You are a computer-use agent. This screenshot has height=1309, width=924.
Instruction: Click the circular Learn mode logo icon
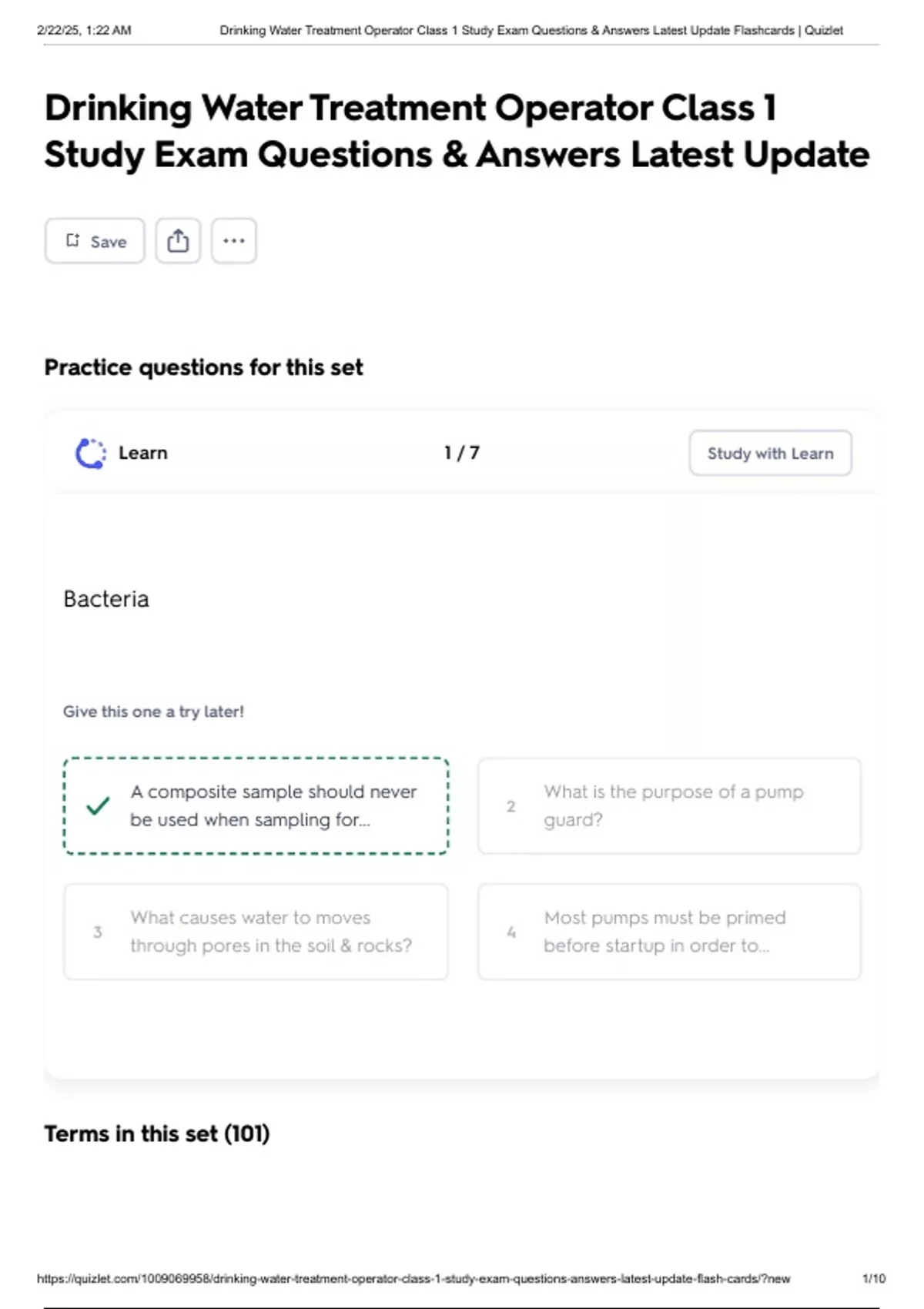[x=91, y=454]
